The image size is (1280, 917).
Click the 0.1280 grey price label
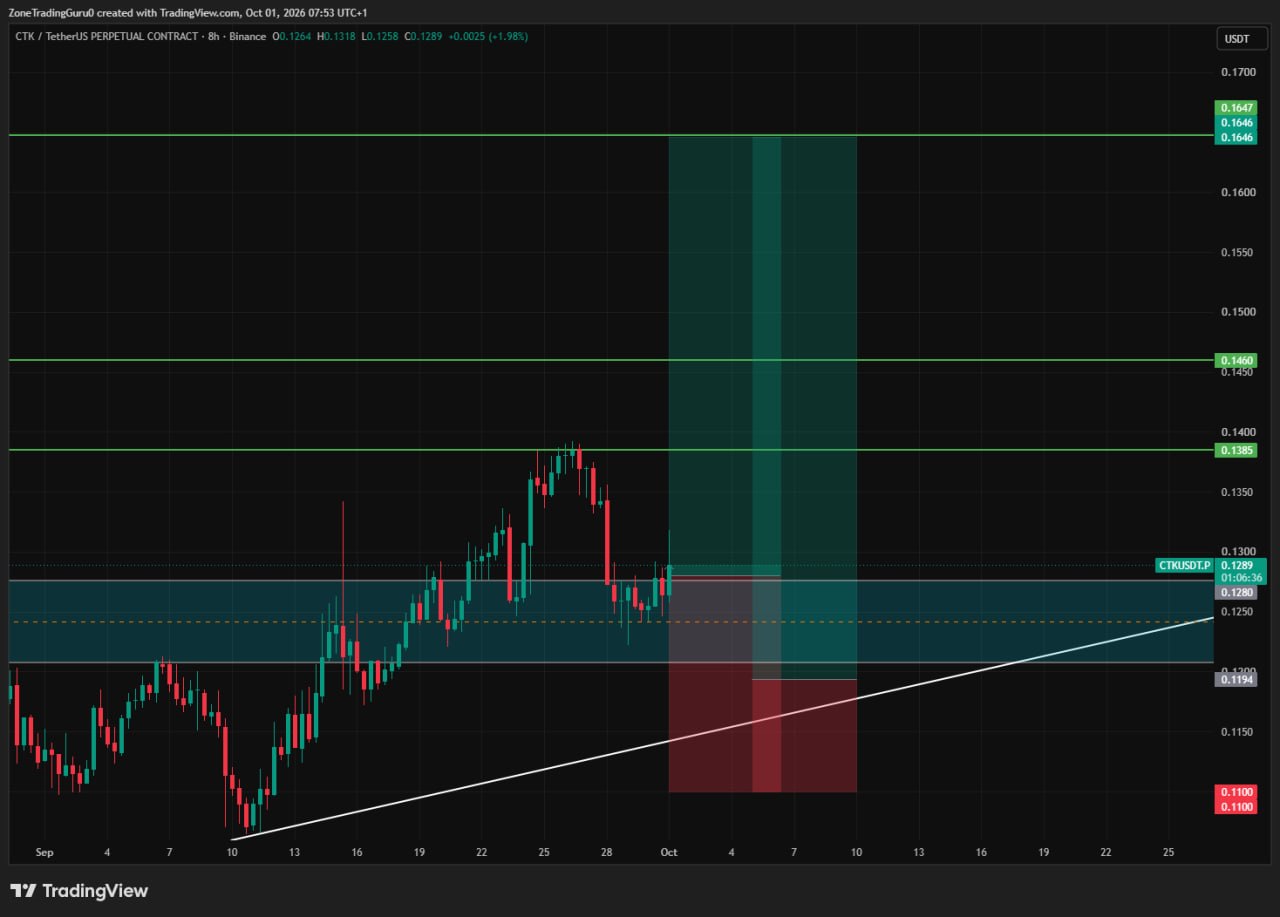pyautogui.click(x=1235, y=592)
